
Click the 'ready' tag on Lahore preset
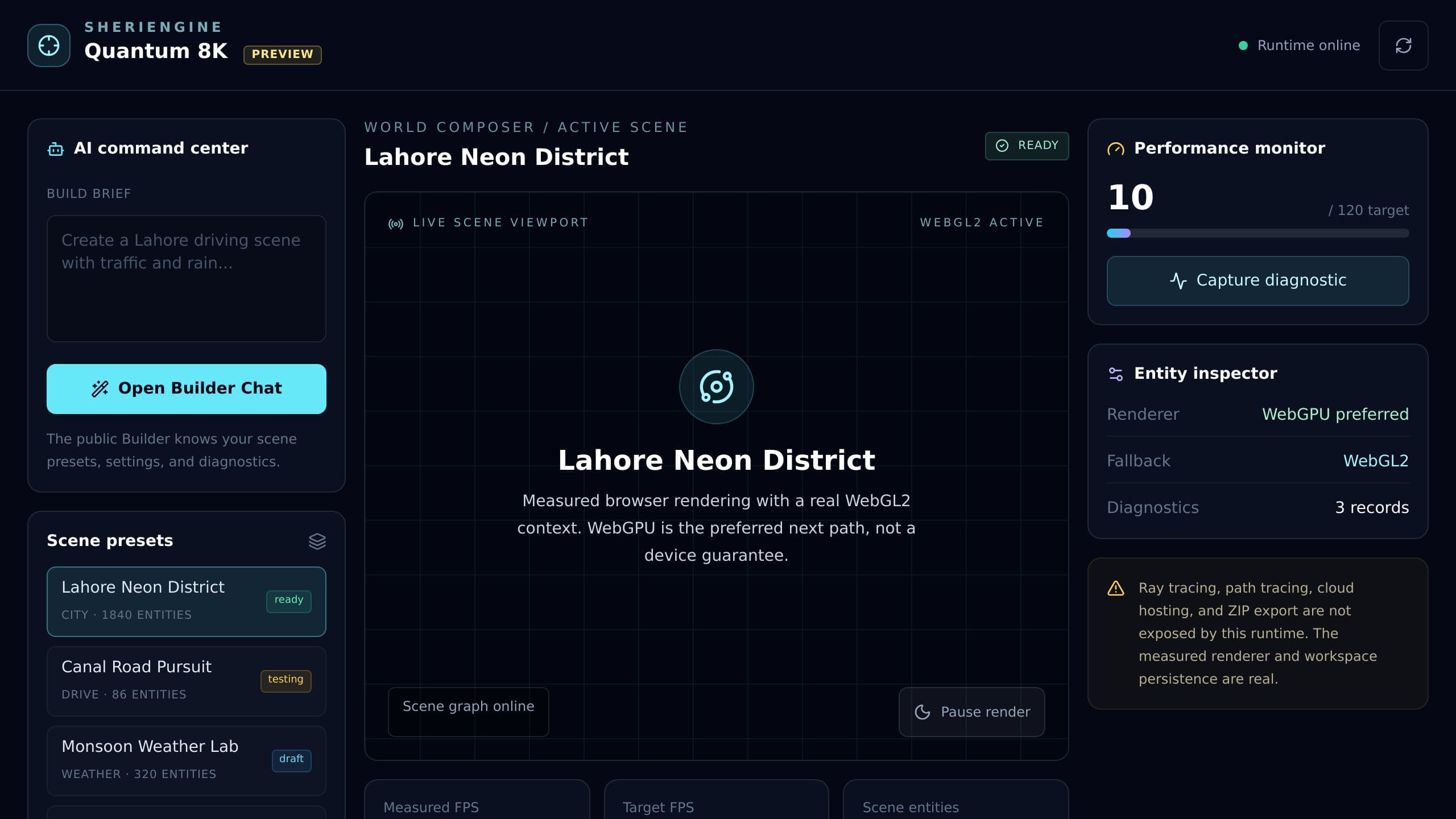[x=289, y=601]
